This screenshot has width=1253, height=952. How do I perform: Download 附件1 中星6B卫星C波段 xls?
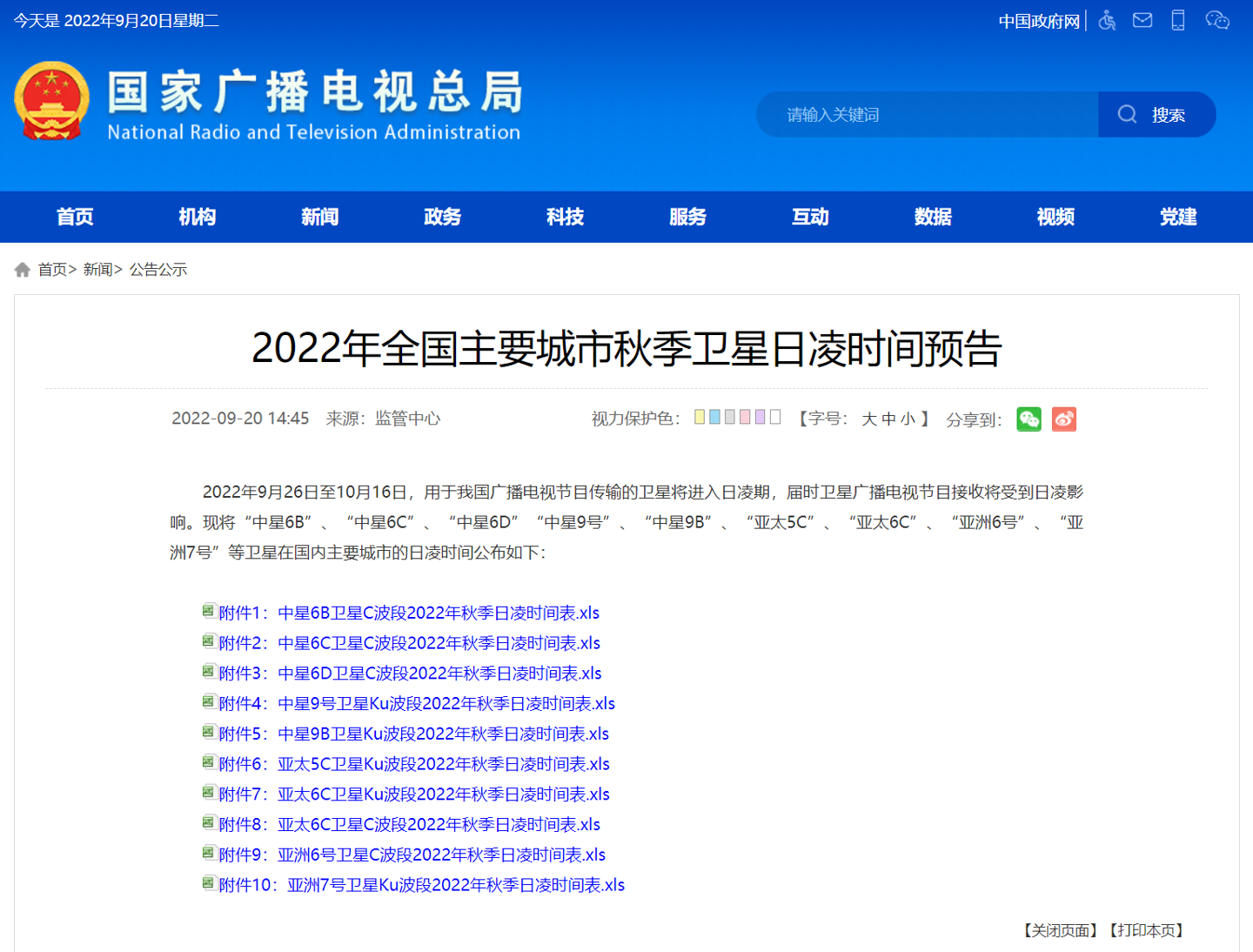(409, 613)
